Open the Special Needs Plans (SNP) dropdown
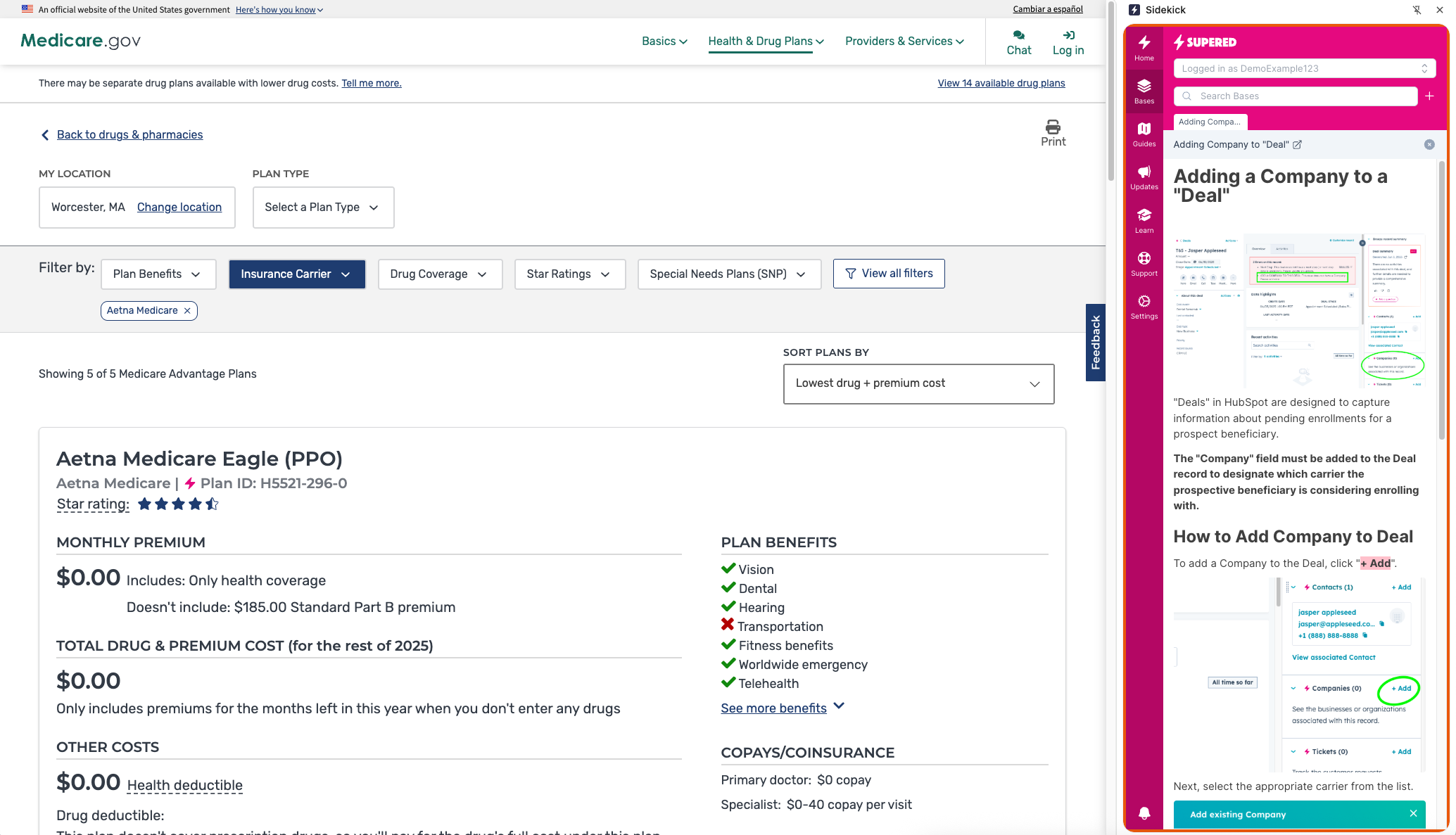1456x835 pixels. pos(729,274)
